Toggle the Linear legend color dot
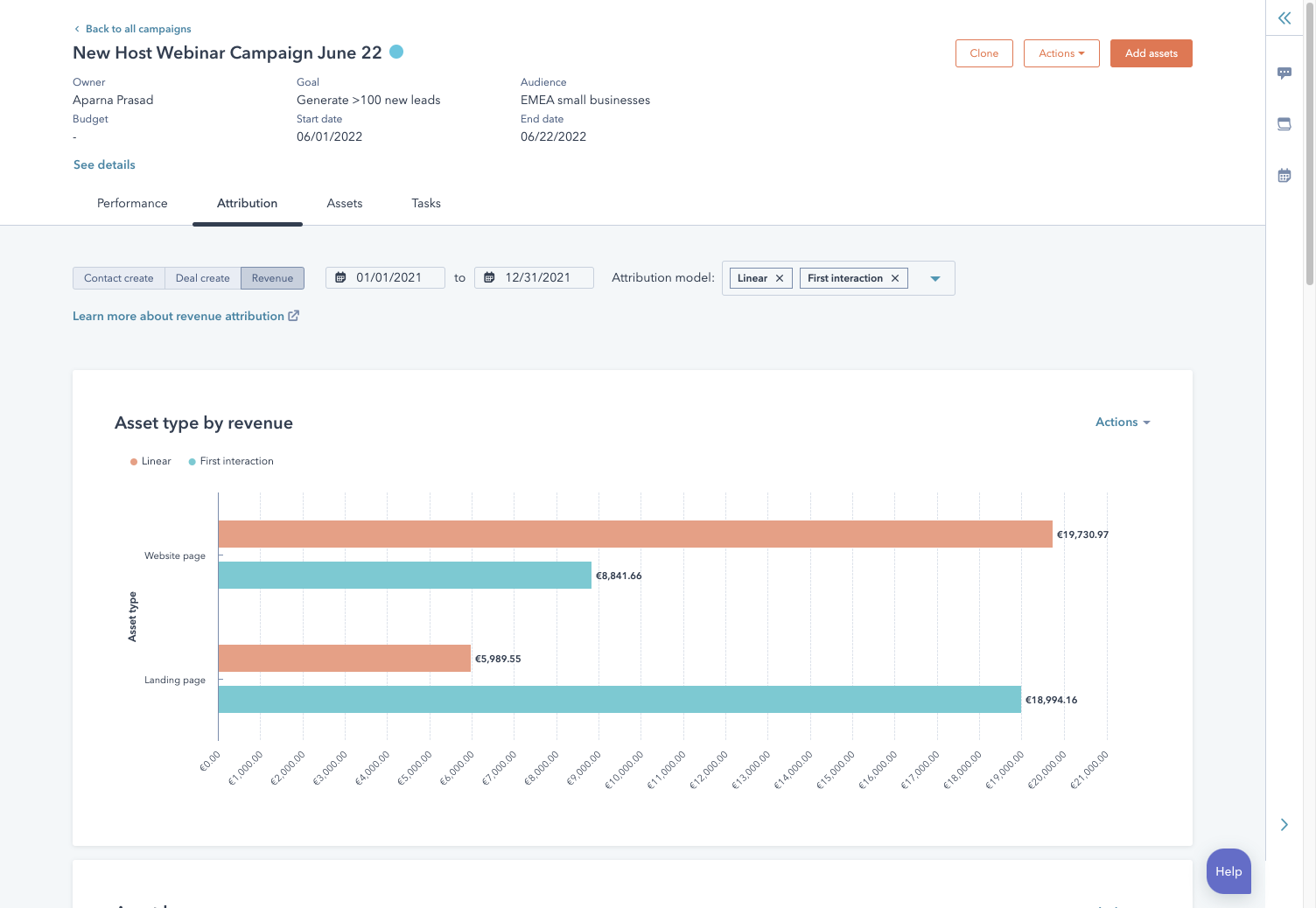Viewport: 1316px width, 908px height. [x=134, y=462]
